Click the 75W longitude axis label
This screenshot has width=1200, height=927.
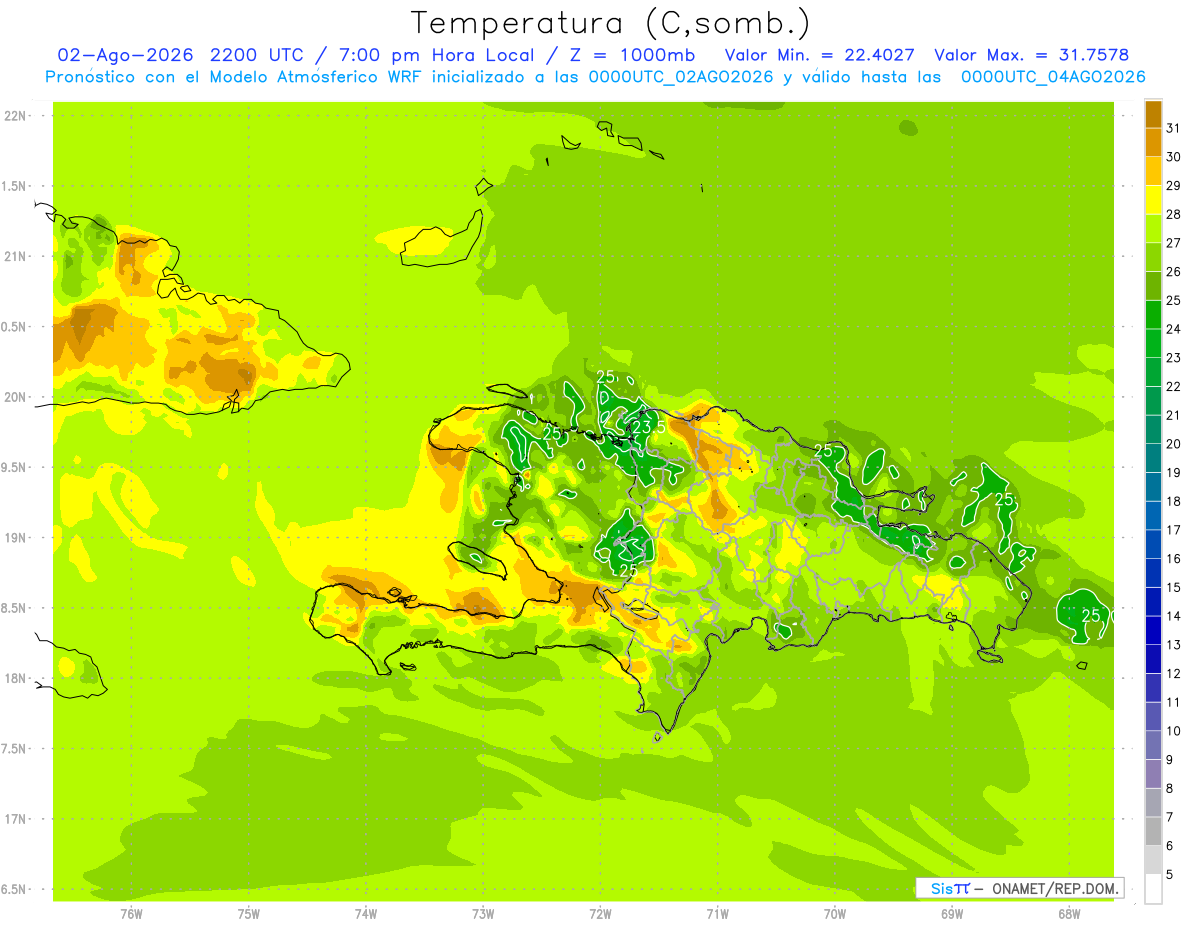[249, 914]
